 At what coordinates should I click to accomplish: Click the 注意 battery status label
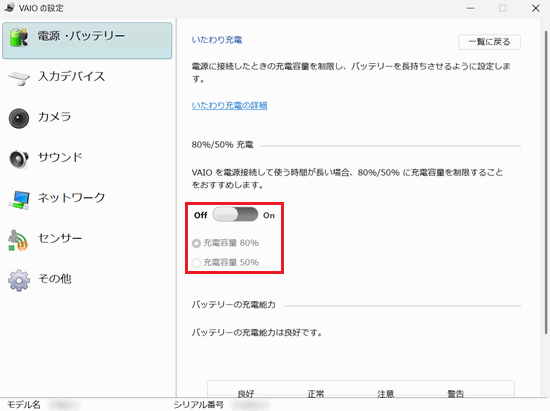pyautogui.click(x=385, y=394)
